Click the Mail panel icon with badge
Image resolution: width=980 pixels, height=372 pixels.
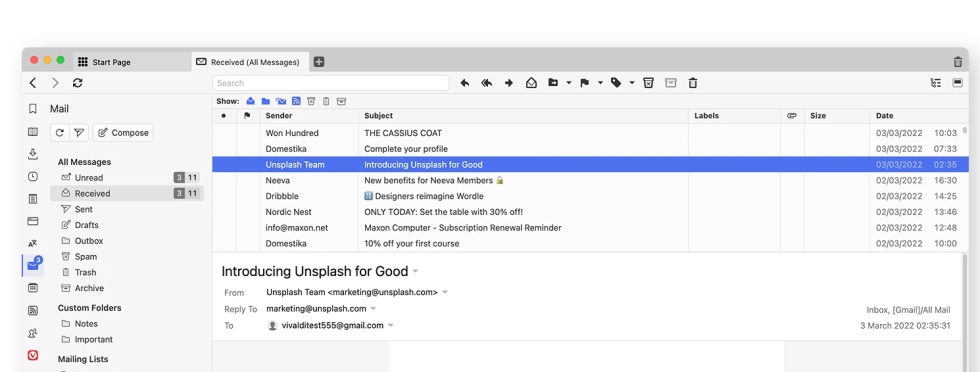point(33,265)
